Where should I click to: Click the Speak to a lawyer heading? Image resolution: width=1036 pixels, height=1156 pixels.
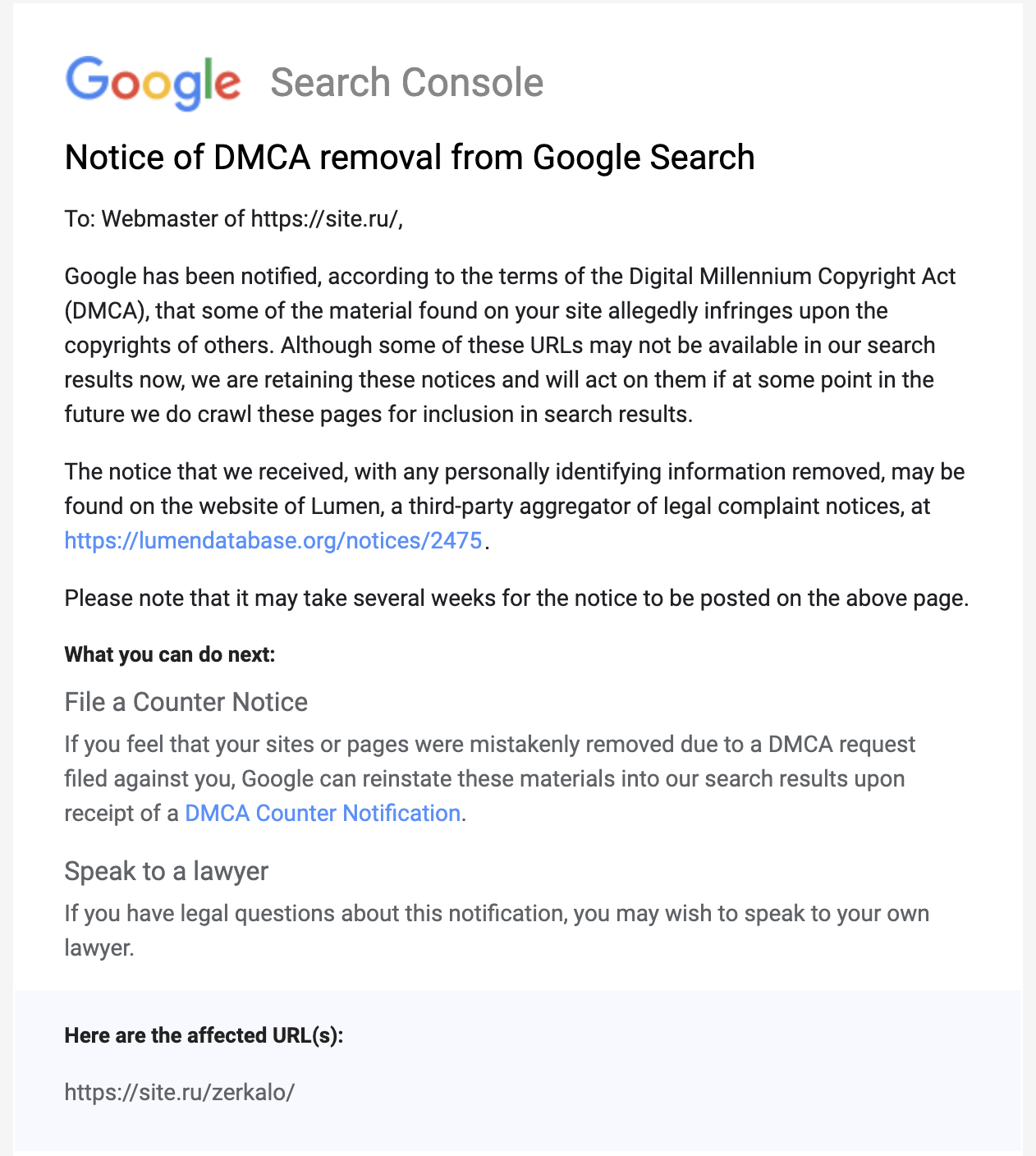tap(166, 871)
